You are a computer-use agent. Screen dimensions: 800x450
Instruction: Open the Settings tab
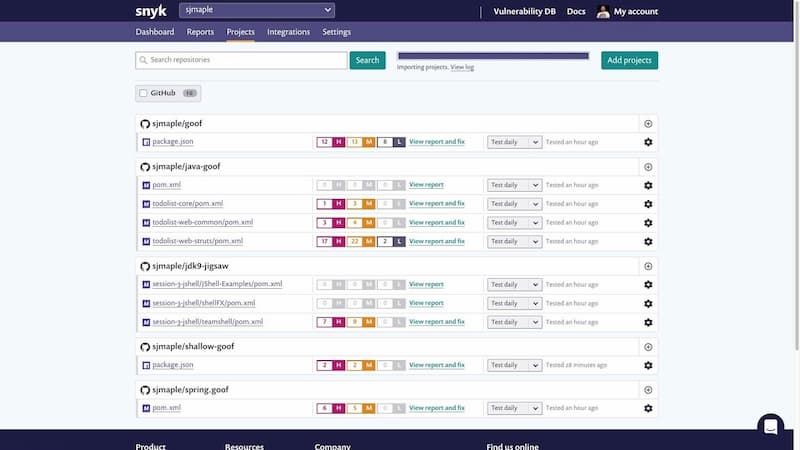(336, 32)
